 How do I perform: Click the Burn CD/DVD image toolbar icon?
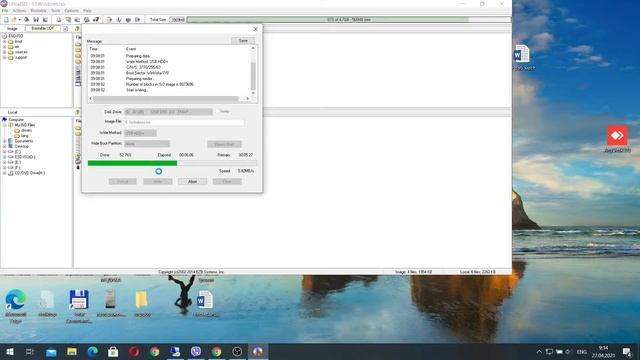pos(87,20)
